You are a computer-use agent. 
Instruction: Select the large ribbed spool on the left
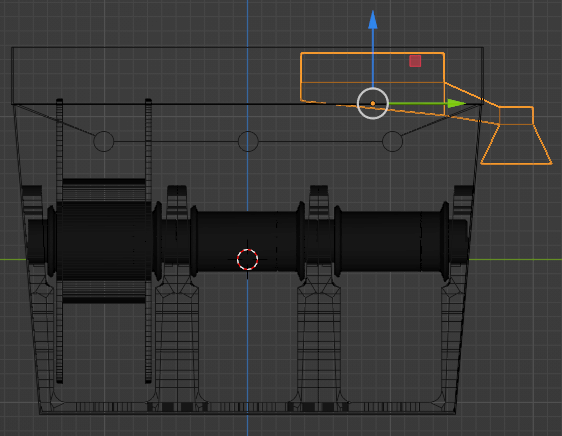(x=104, y=241)
